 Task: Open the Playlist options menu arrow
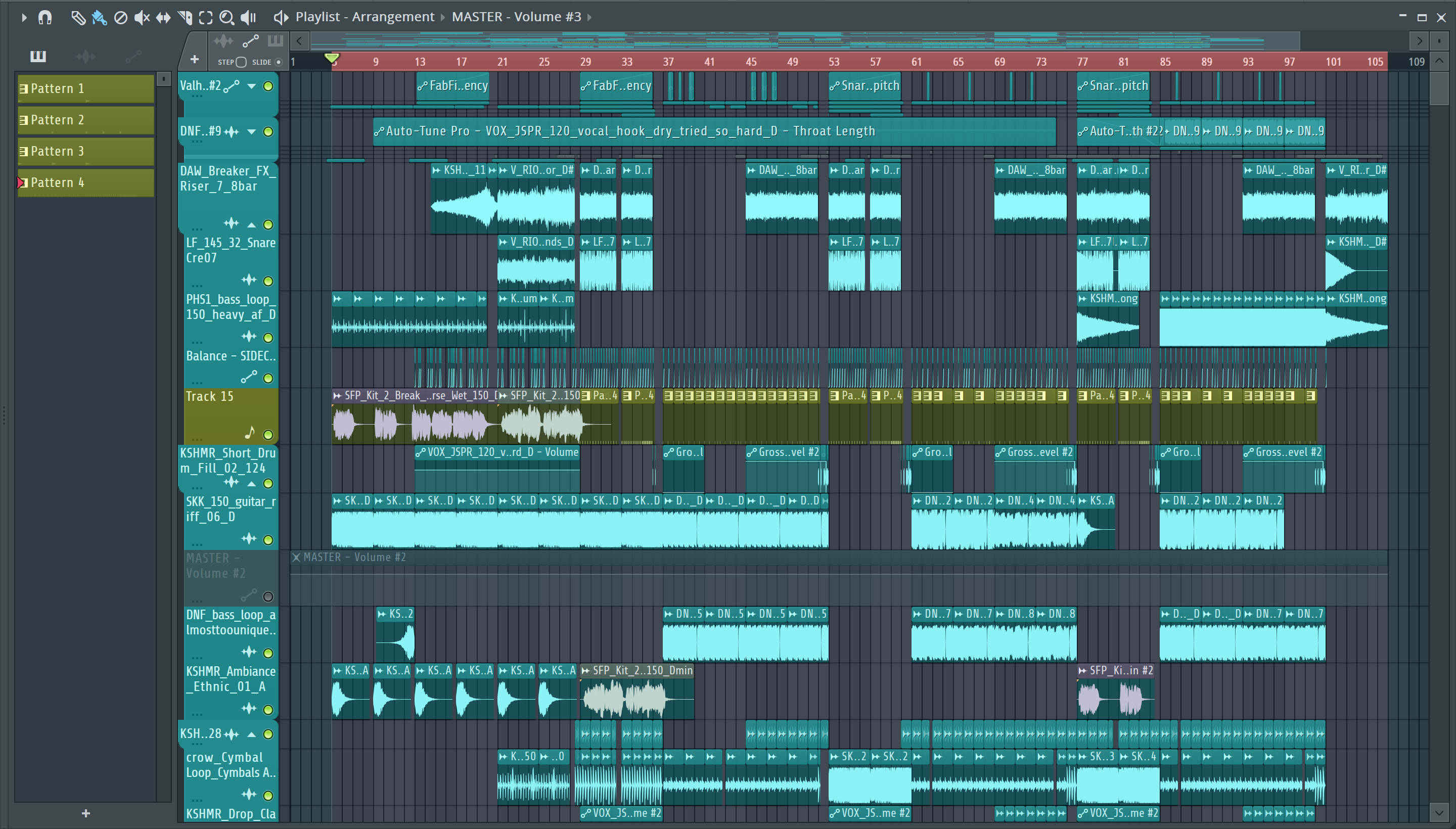click(x=23, y=17)
